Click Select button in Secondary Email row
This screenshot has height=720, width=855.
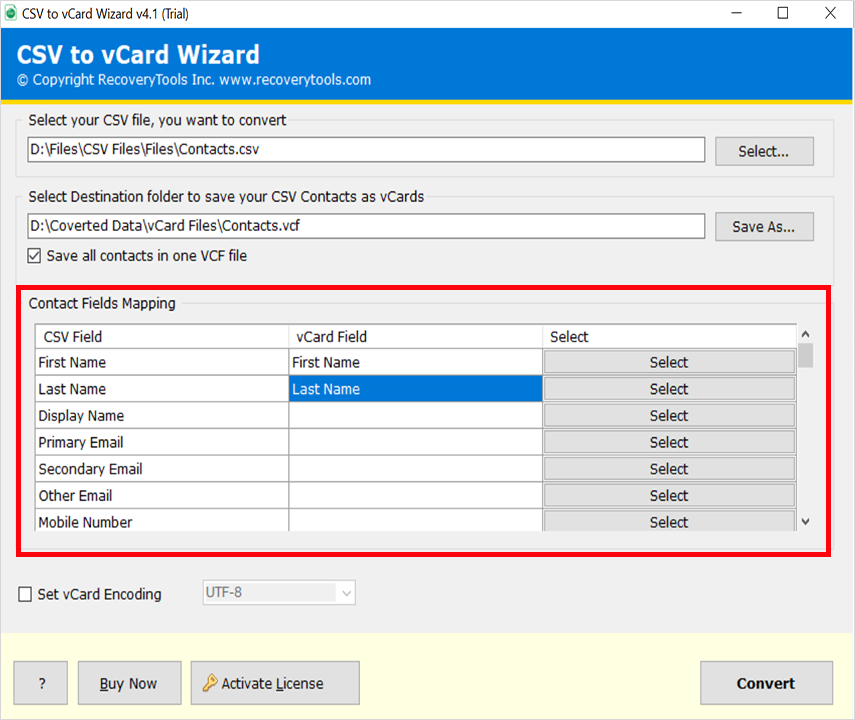pos(669,469)
